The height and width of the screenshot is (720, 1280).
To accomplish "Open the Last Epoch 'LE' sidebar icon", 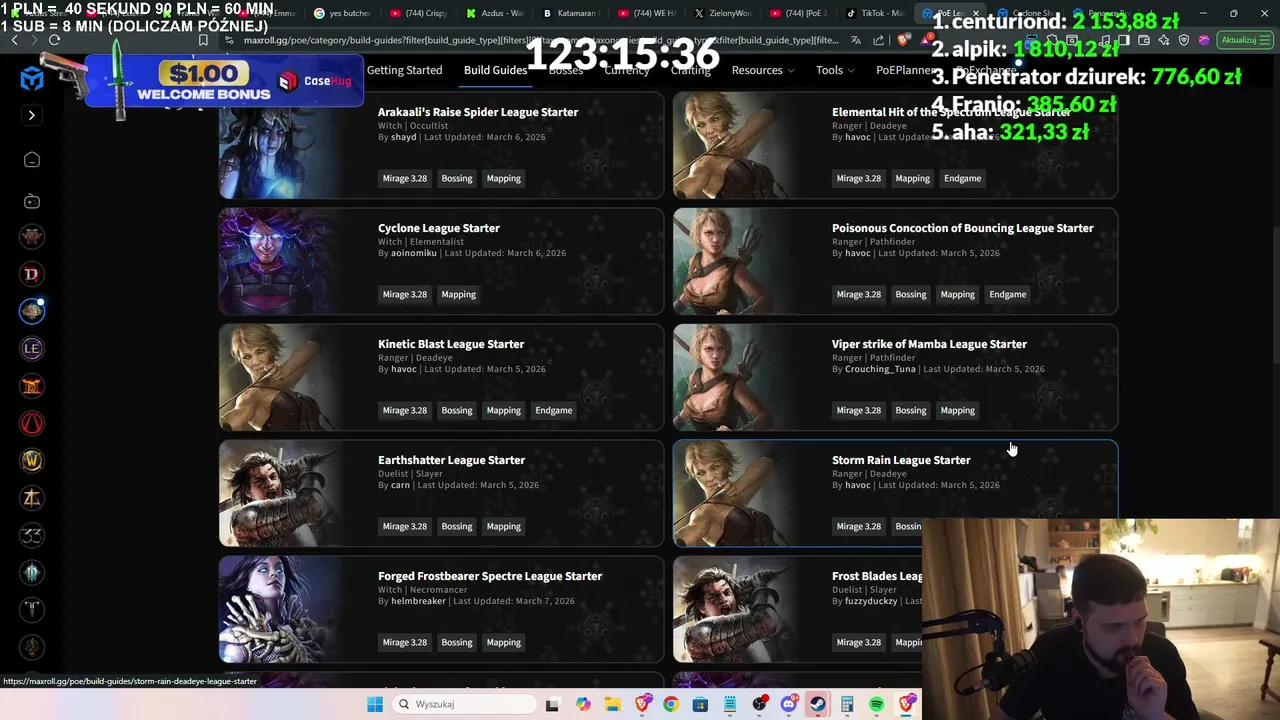I will pos(32,348).
